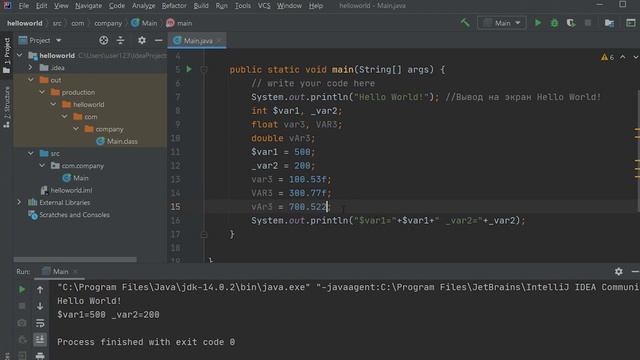Open the File menu
This screenshot has width=640, height=360.
(x=24, y=6)
